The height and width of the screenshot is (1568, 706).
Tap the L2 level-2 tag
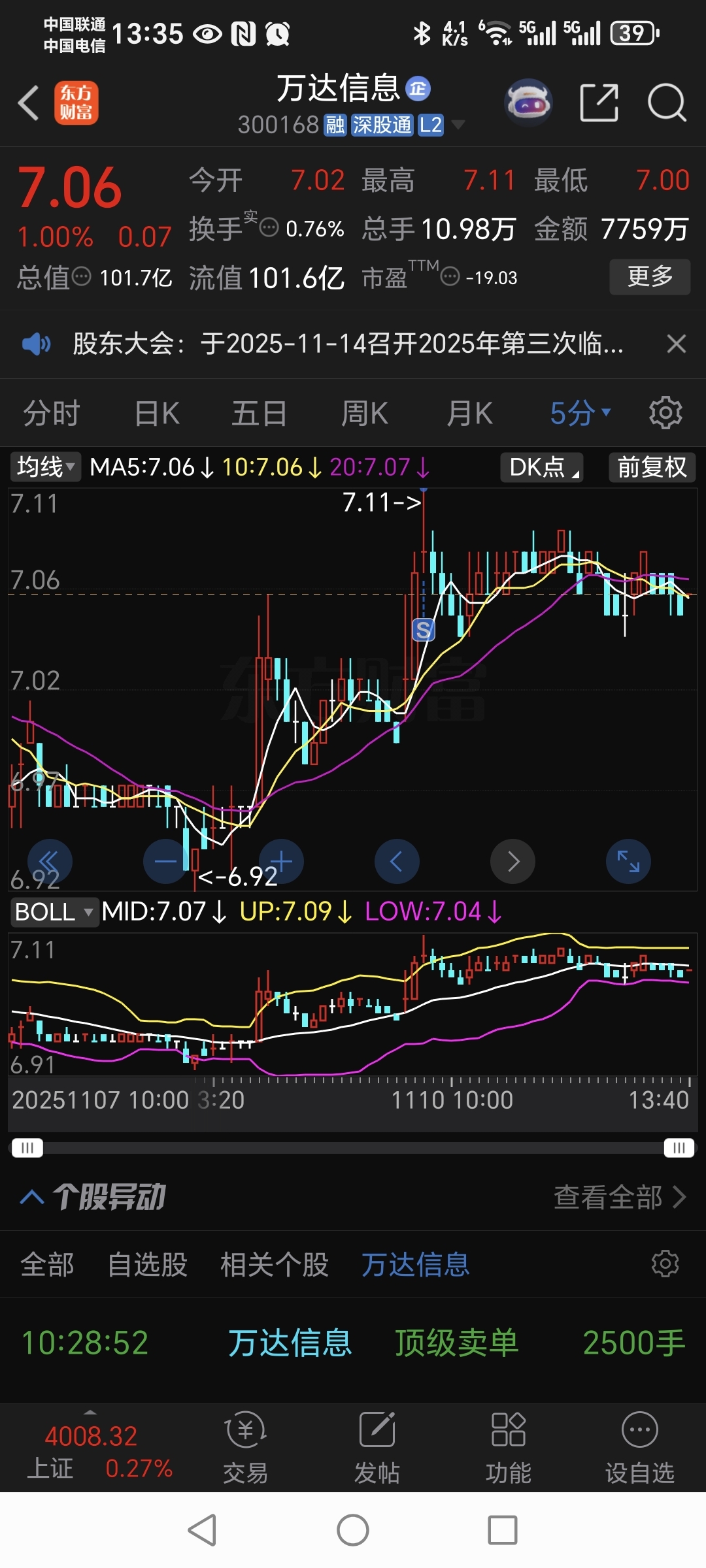[431, 125]
